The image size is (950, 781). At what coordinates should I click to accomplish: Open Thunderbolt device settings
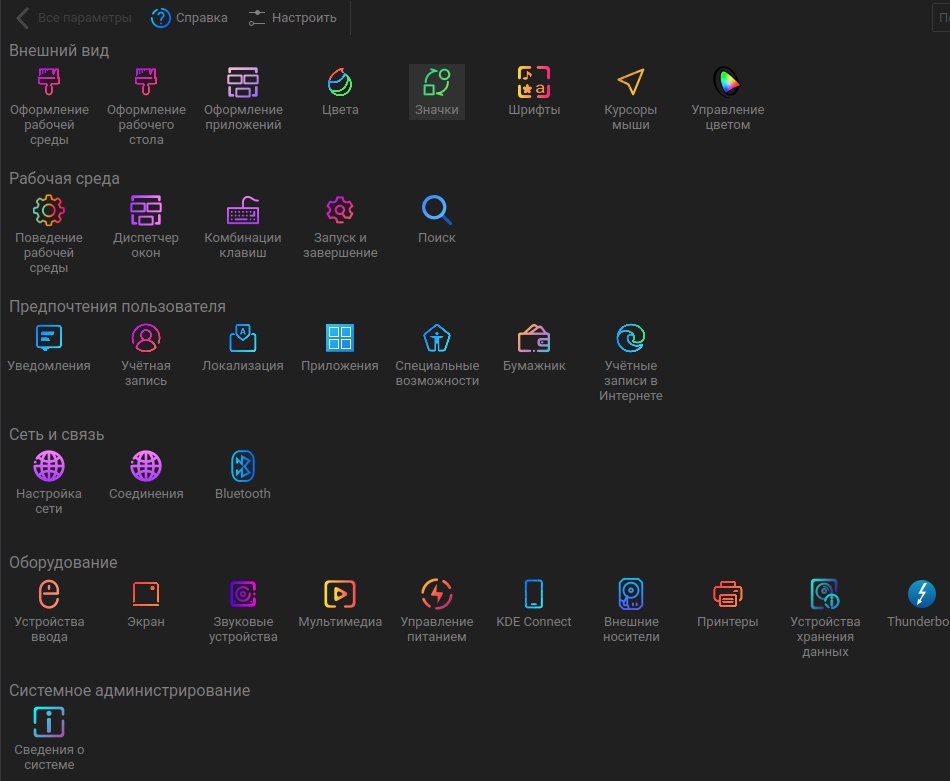pos(919,603)
